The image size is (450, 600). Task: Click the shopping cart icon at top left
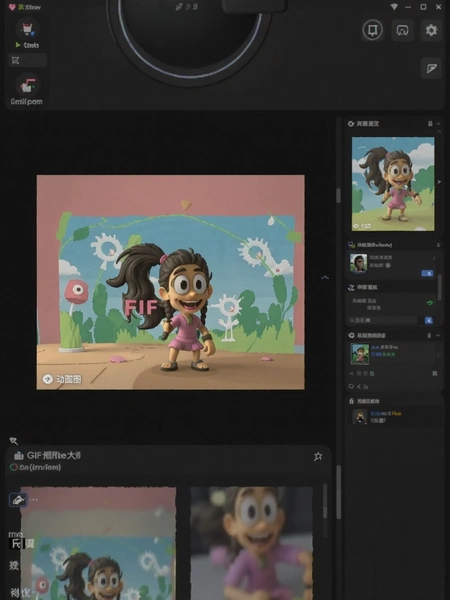click(27, 29)
